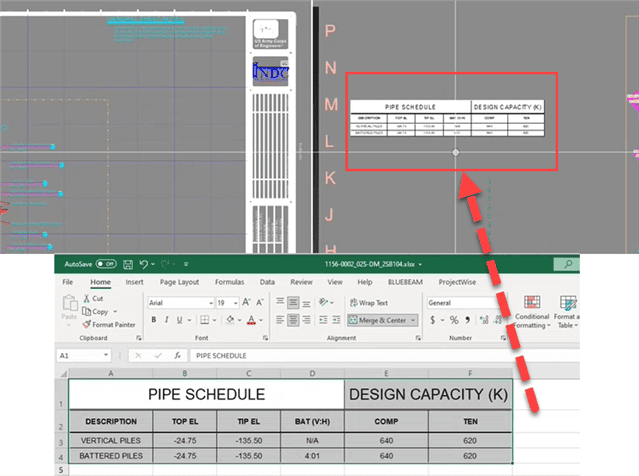Click the Insert Function fx icon
Screen dimensions: 639x476
click(x=176, y=355)
